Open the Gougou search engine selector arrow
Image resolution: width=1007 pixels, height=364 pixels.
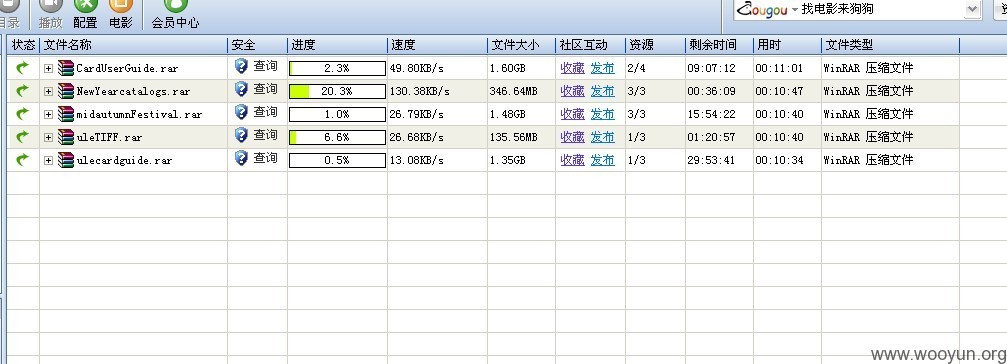tap(794, 10)
